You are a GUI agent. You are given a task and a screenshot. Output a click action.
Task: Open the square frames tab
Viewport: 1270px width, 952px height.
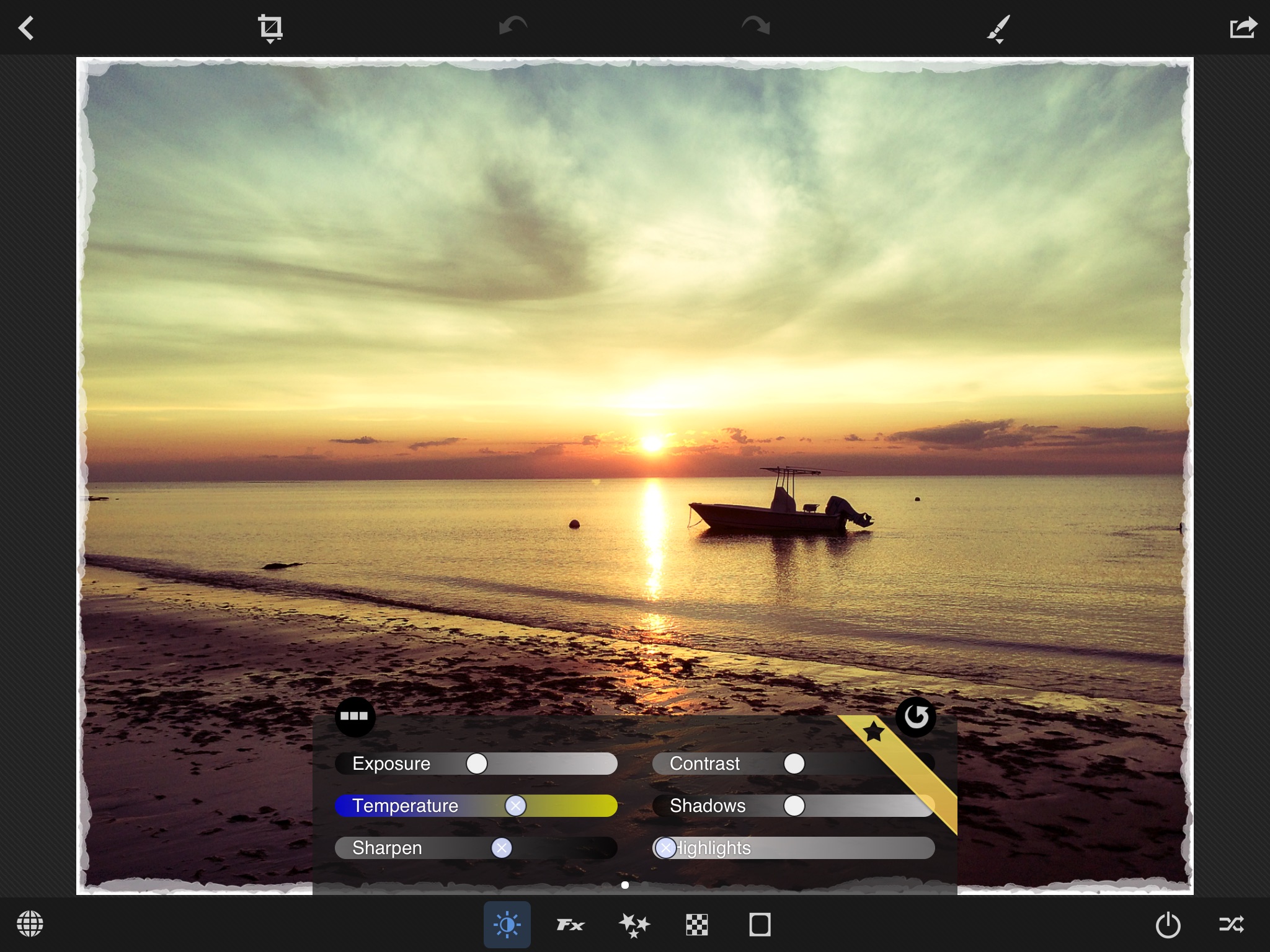pos(760,925)
